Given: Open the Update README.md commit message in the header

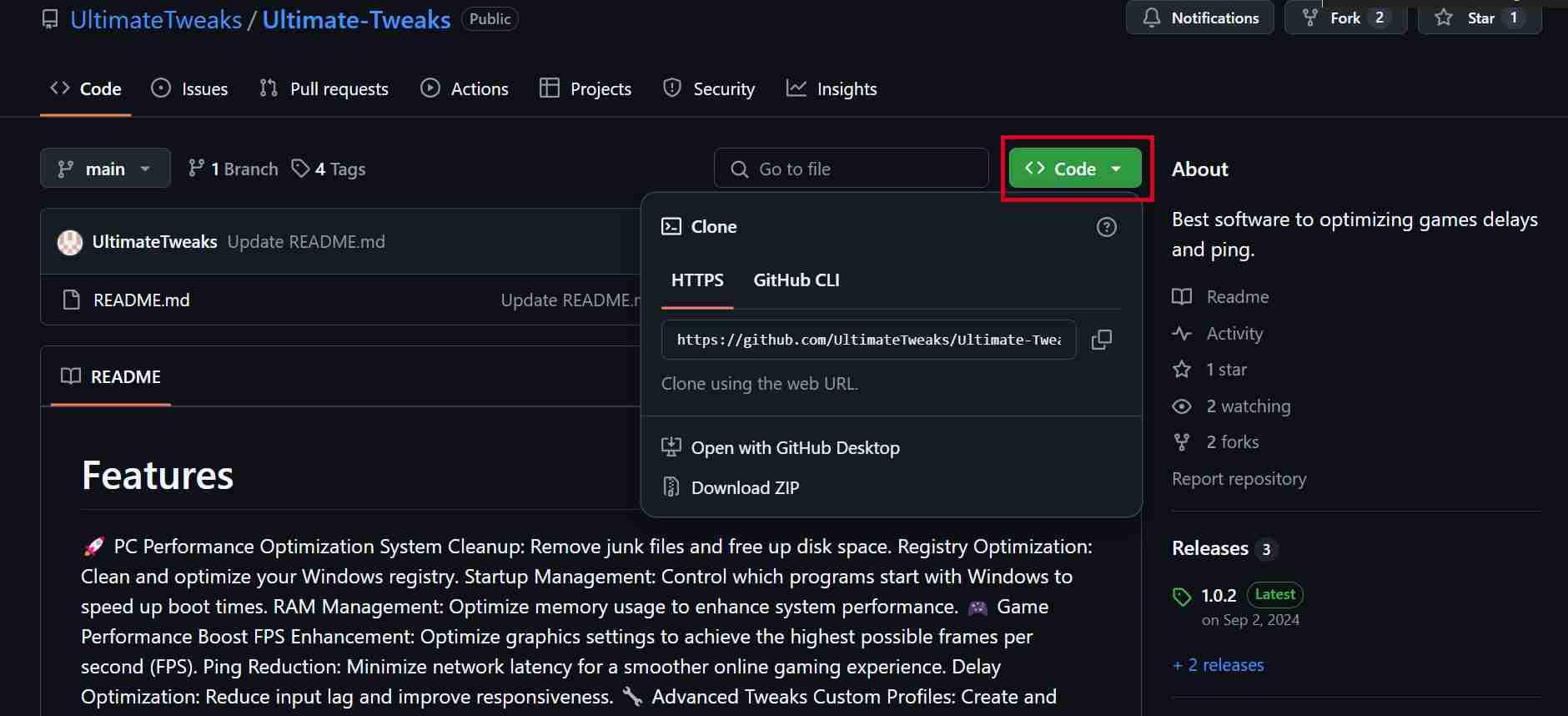Looking at the screenshot, I should [x=306, y=242].
